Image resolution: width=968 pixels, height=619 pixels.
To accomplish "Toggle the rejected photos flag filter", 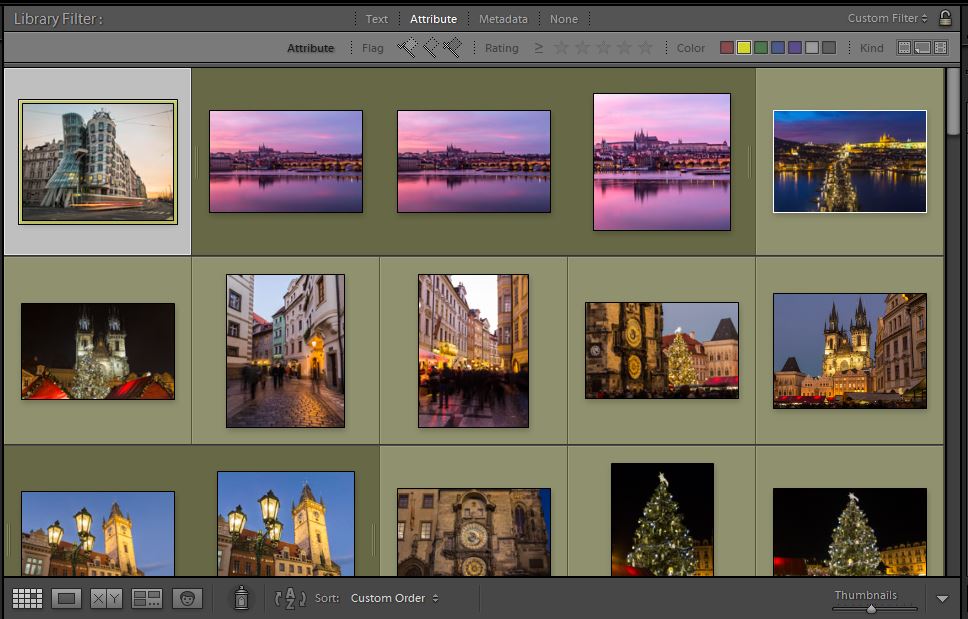I will tap(450, 46).
